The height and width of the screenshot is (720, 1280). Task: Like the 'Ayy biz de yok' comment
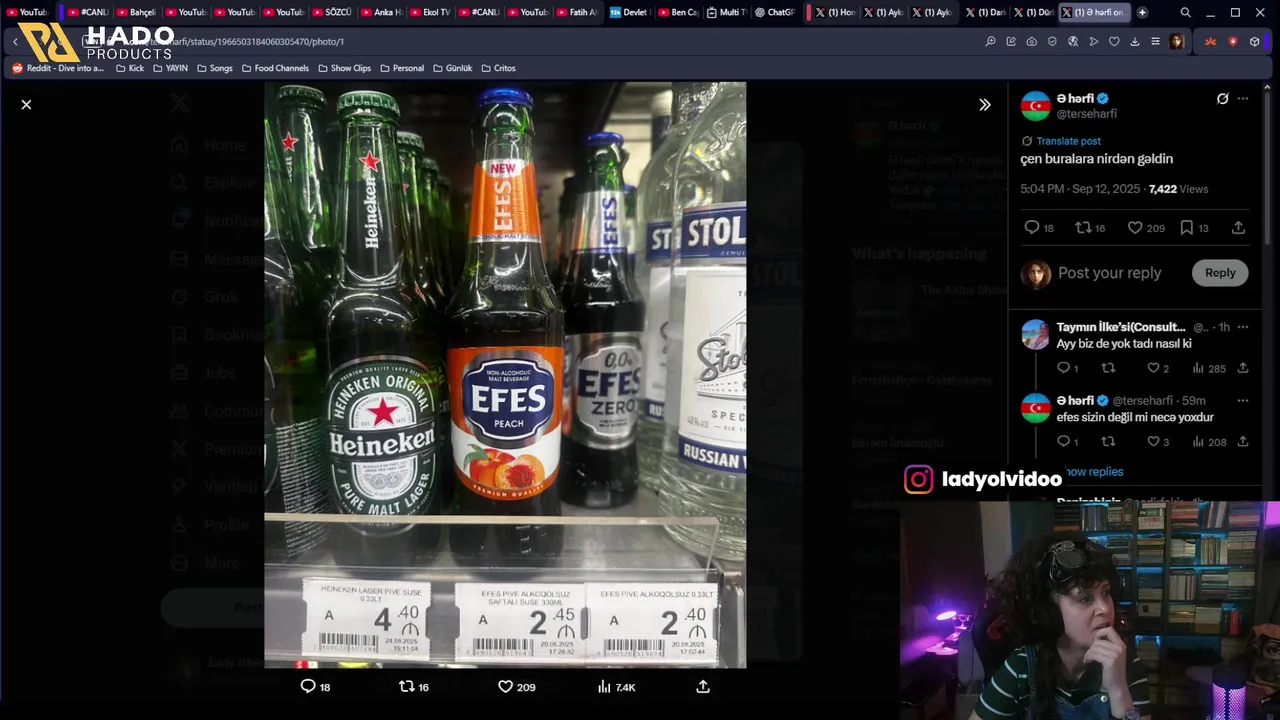click(1152, 368)
